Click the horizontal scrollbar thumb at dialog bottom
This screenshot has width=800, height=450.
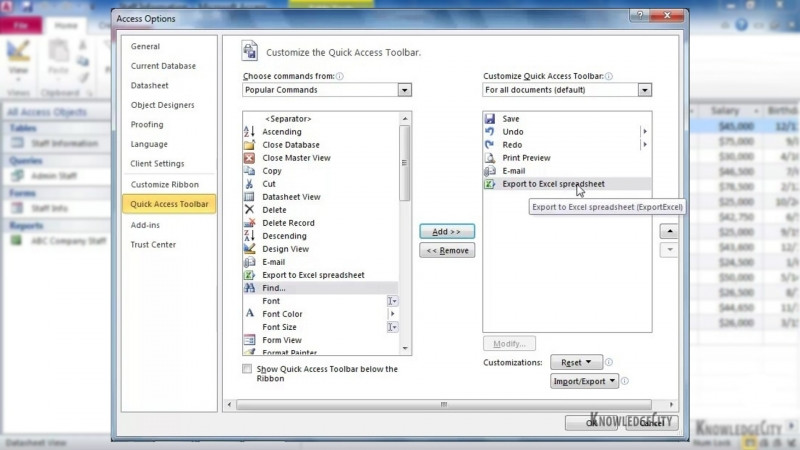(444, 405)
